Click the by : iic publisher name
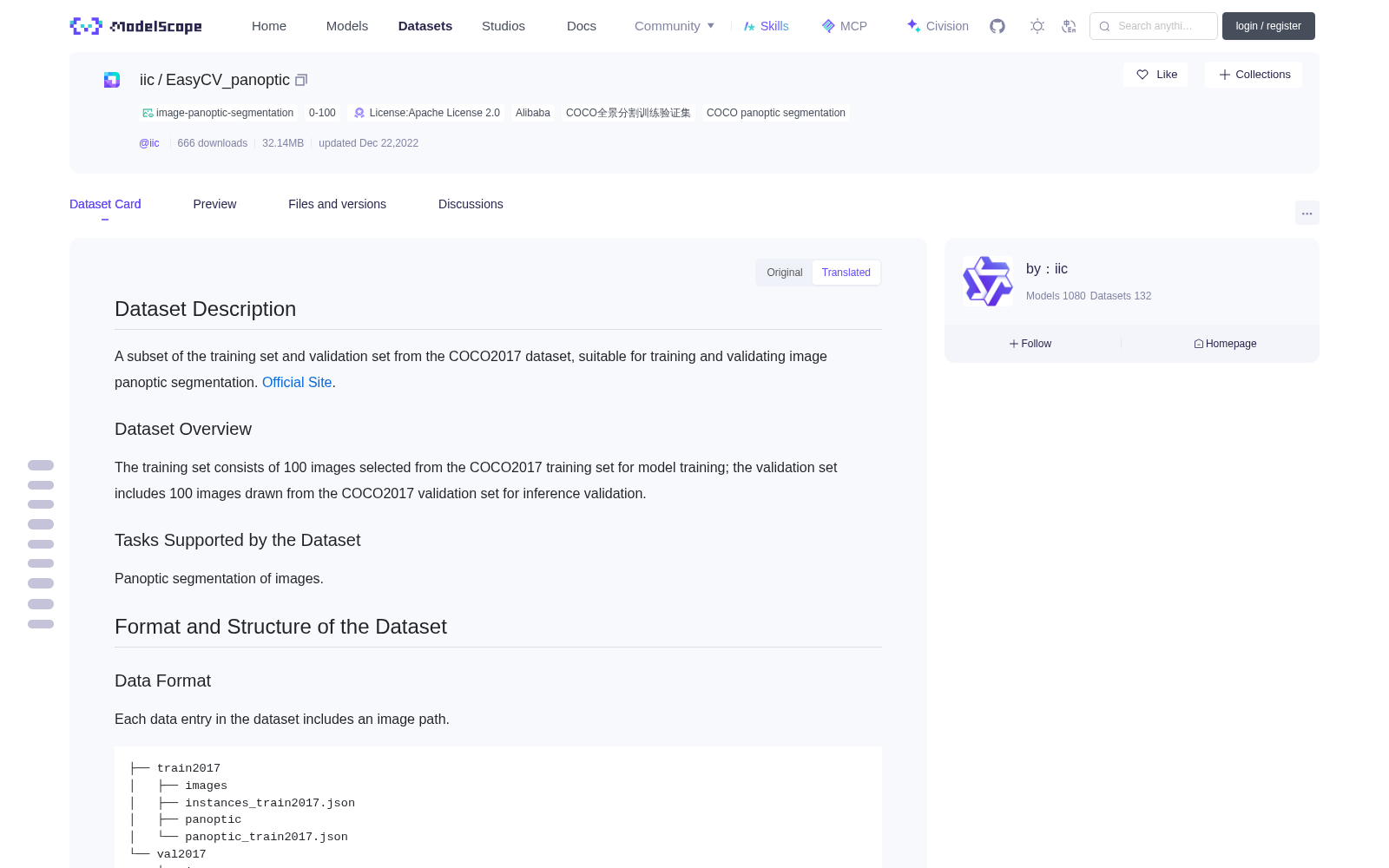The width and height of the screenshot is (1389, 868). pos(1047,269)
